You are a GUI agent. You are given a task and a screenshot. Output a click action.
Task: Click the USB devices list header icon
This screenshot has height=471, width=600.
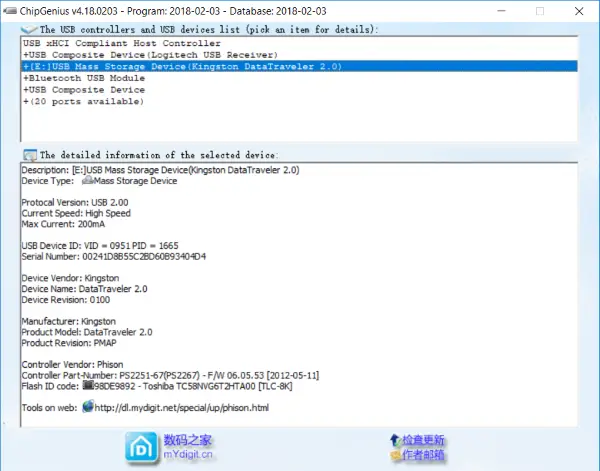(29, 29)
